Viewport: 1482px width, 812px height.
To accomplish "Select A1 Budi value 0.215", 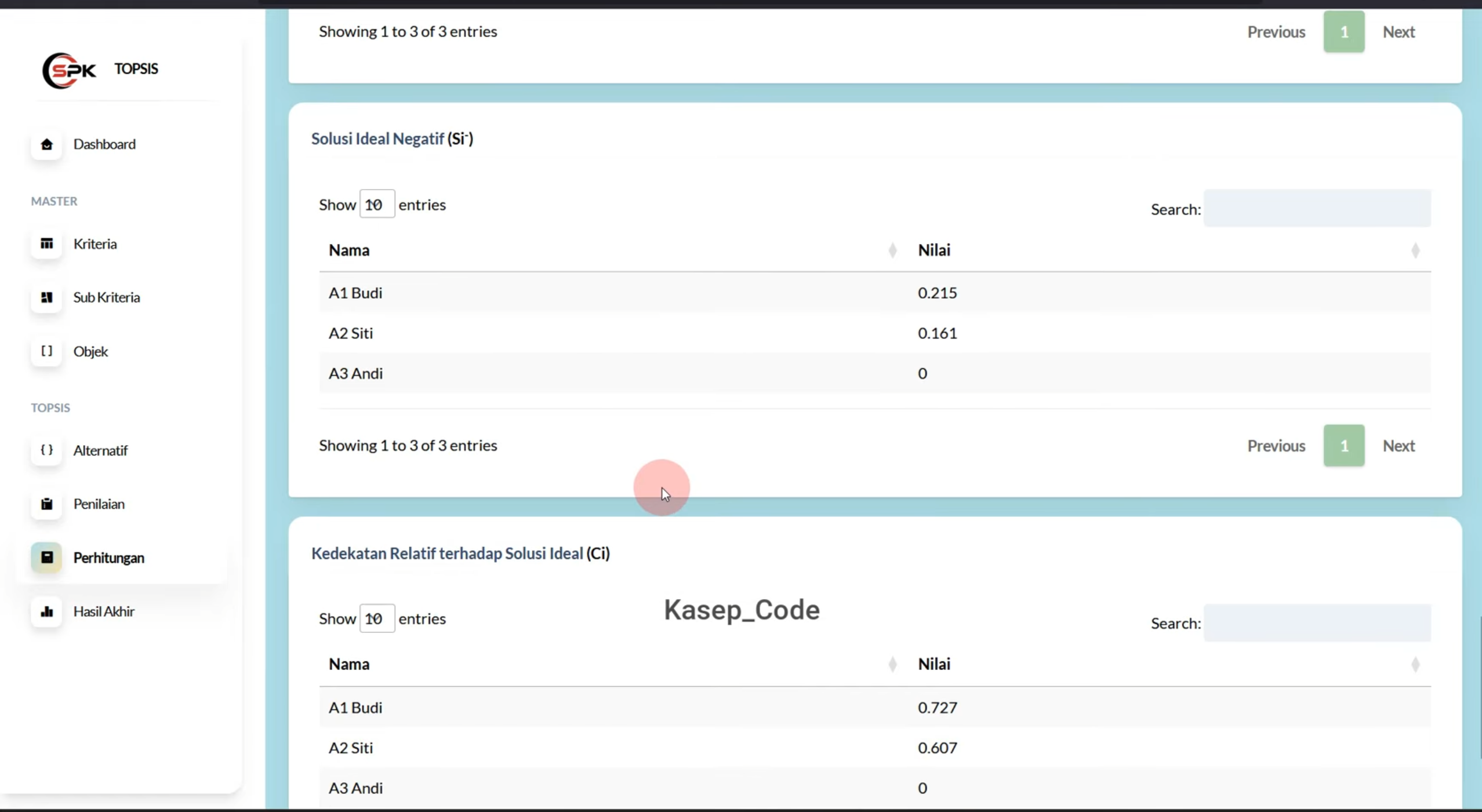I will (937, 293).
